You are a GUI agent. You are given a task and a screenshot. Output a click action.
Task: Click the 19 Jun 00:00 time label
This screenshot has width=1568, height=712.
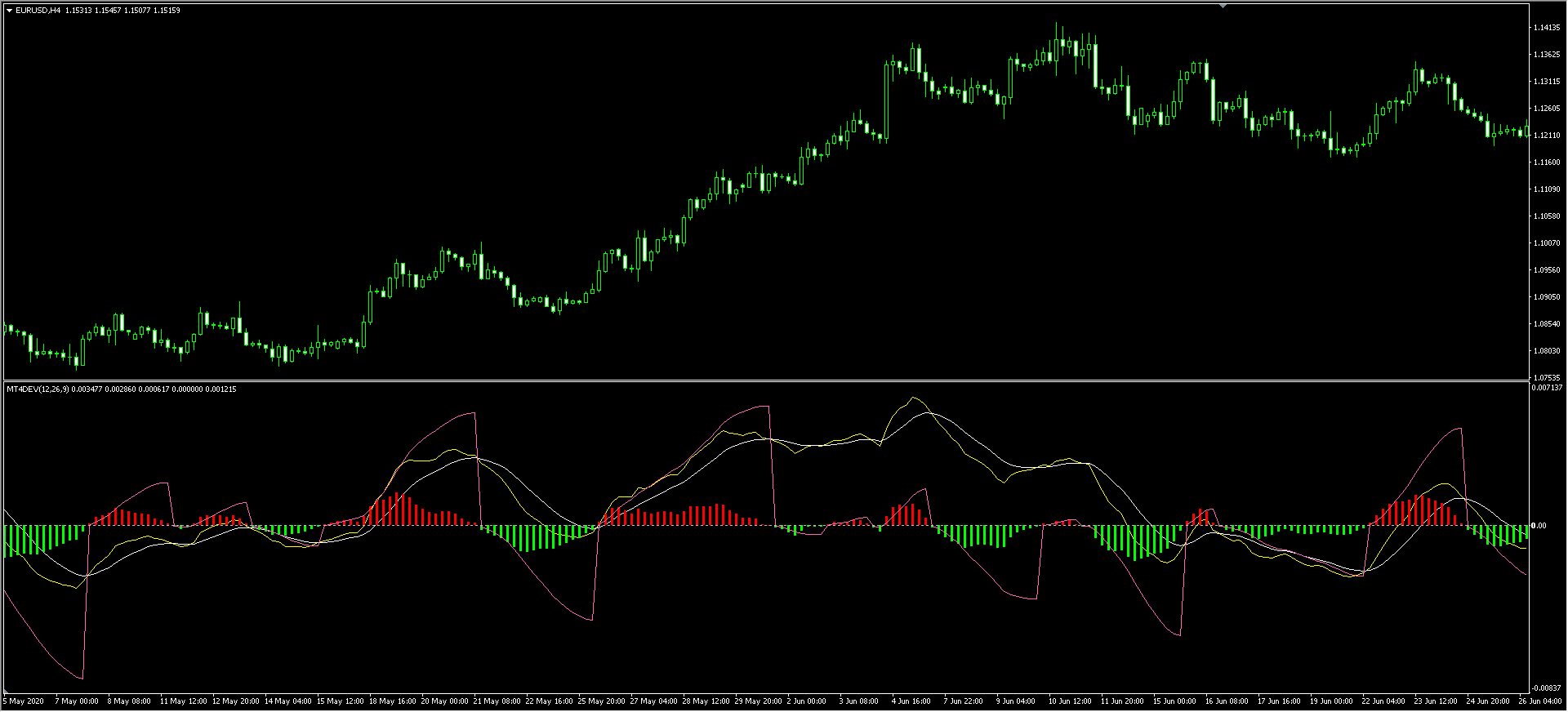(x=1332, y=701)
